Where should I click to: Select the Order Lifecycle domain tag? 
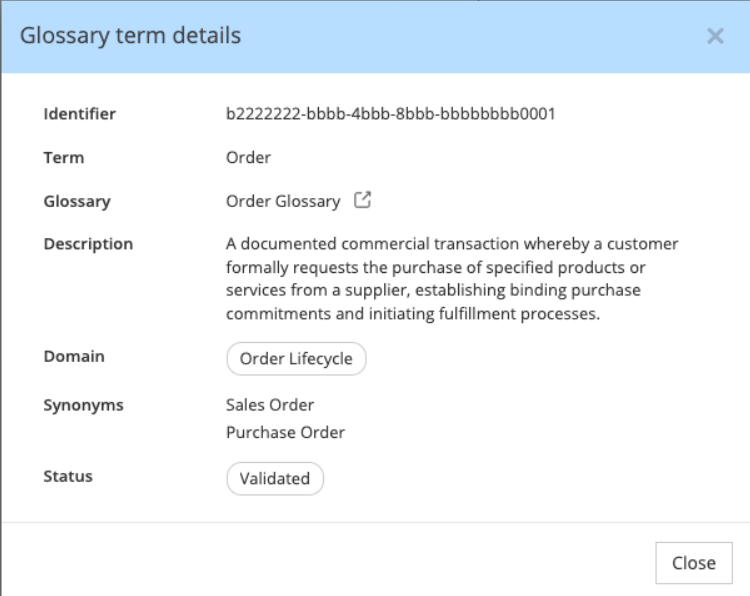[296, 359]
